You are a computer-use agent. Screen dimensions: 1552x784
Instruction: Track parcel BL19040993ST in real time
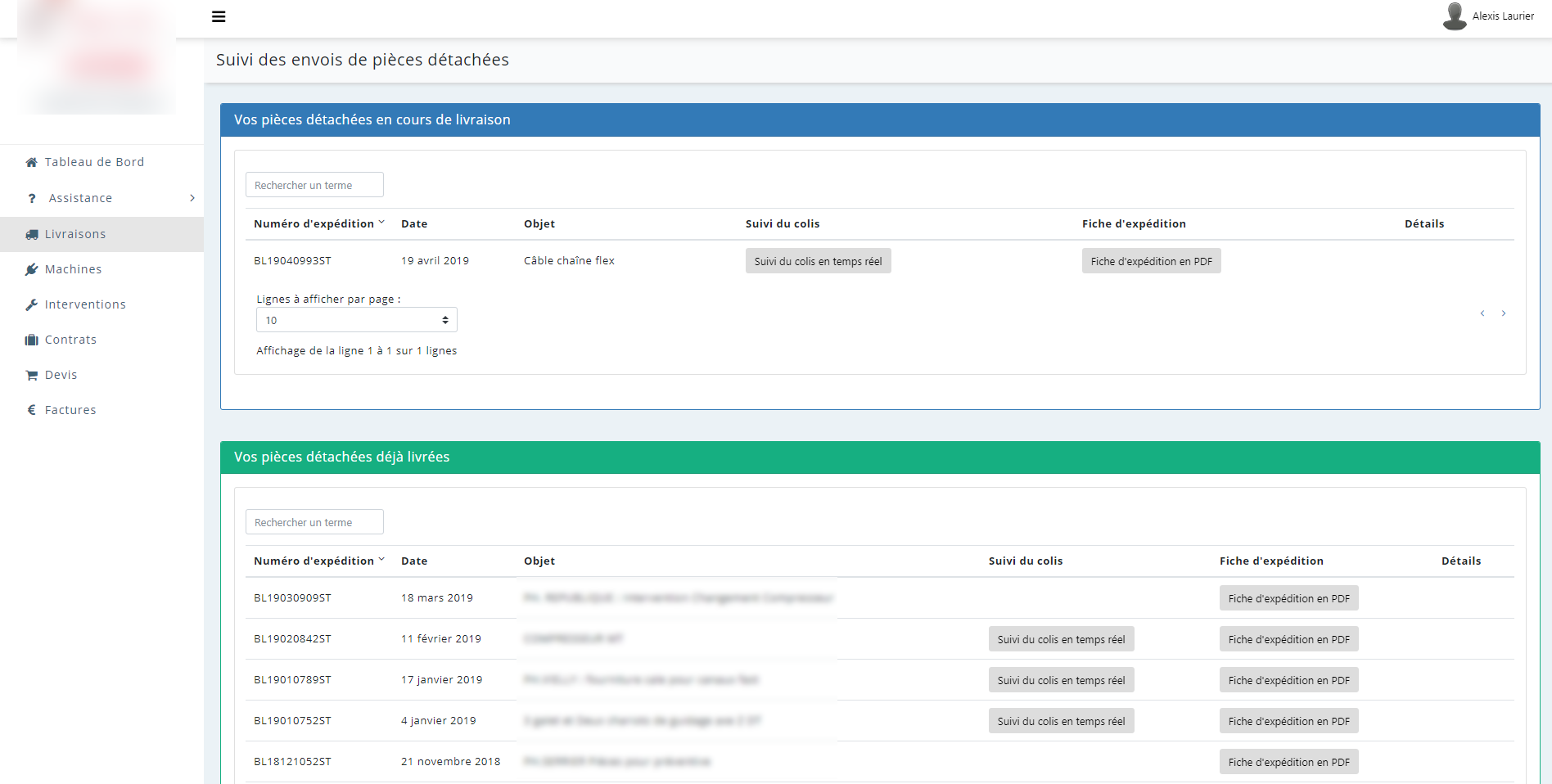(x=818, y=261)
